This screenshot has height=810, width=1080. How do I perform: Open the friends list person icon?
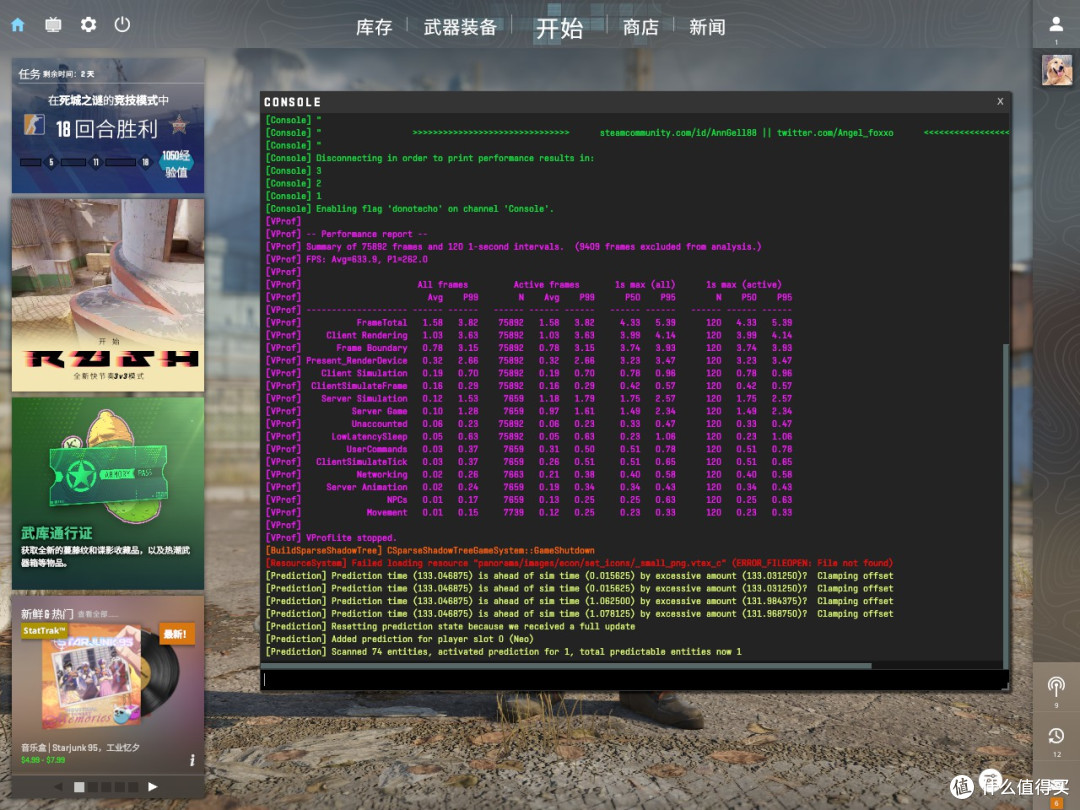(x=1056, y=25)
